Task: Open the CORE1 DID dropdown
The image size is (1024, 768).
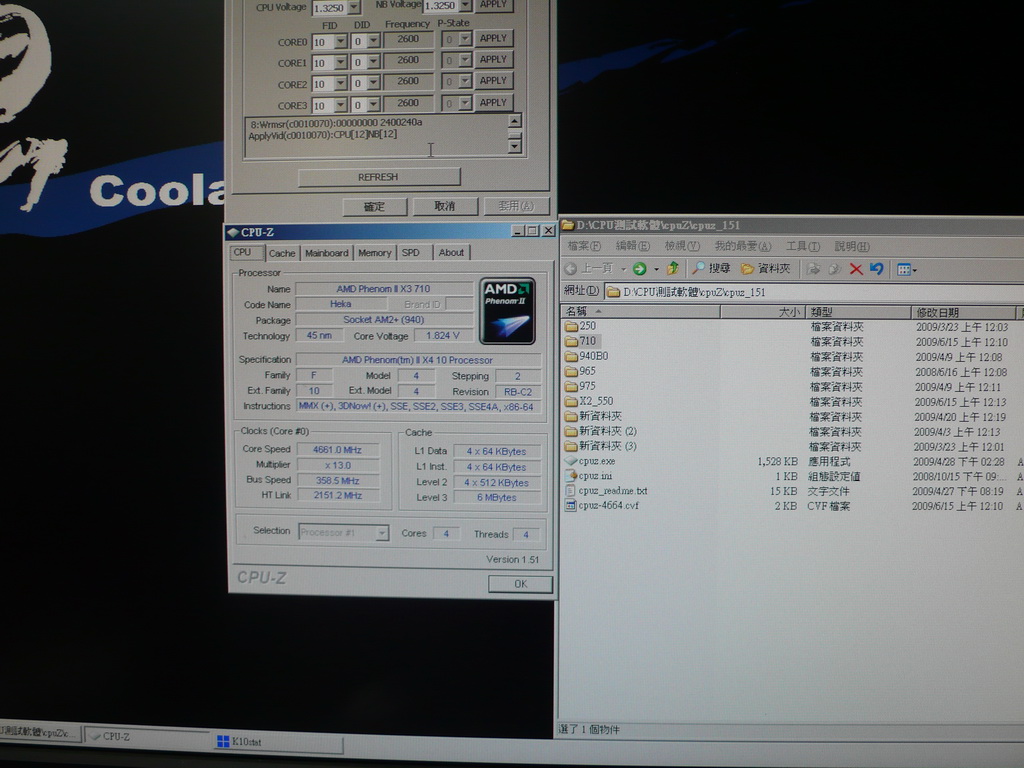Action: coord(373,62)
